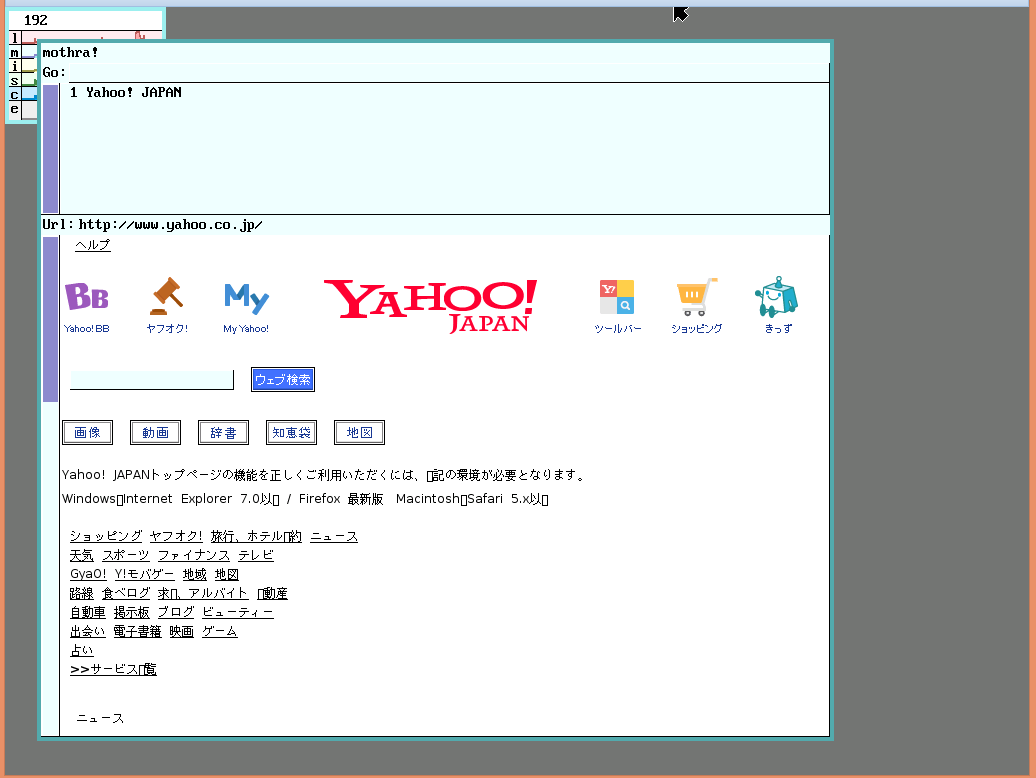Image resolution: width=1036 pixels, height=778 pixels.
Task: Click the Yahoo! JAPAN logo
Action: tap(430, 306)
